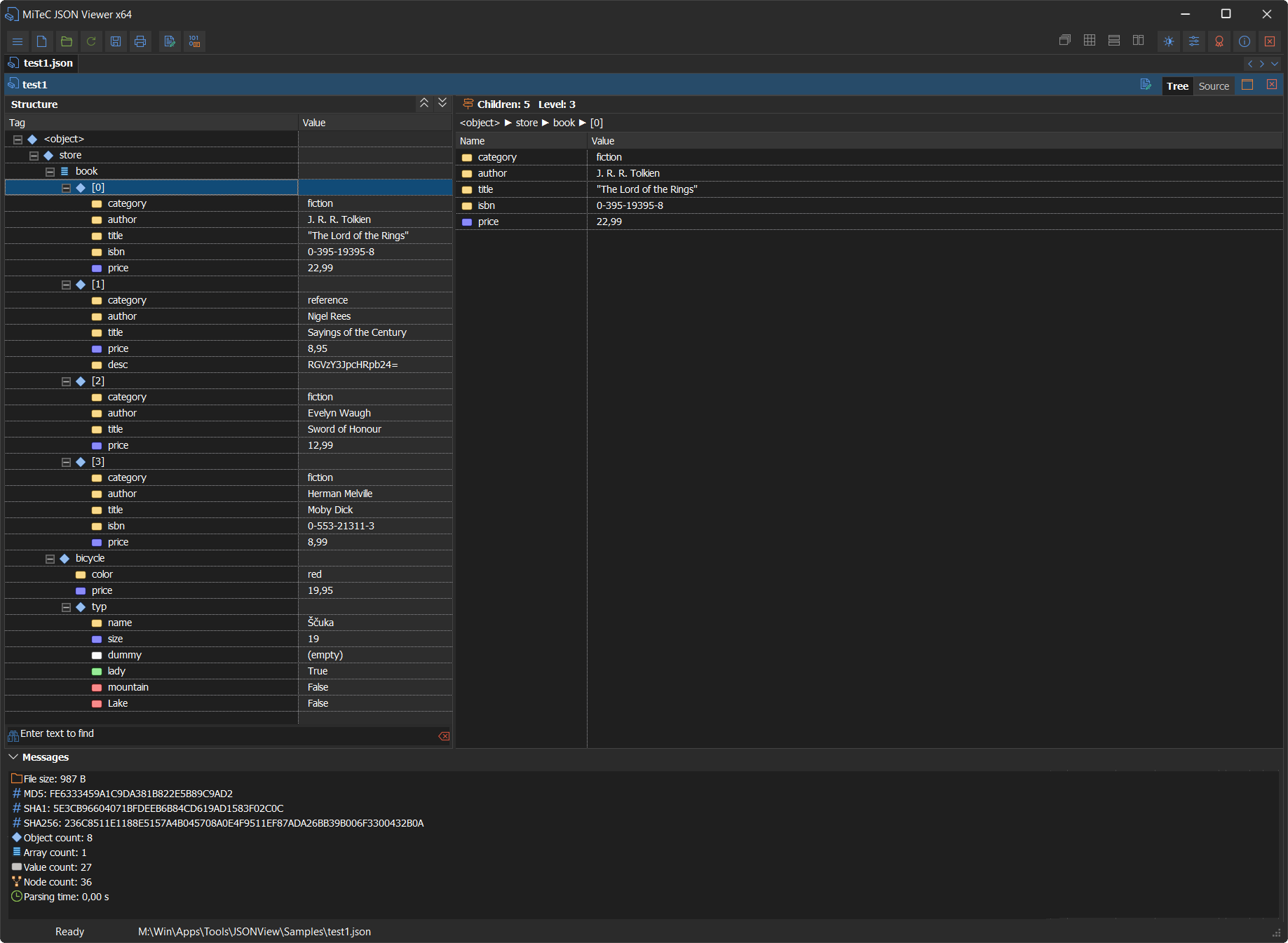
Task: Create a new document
Action: coord(42,41)
